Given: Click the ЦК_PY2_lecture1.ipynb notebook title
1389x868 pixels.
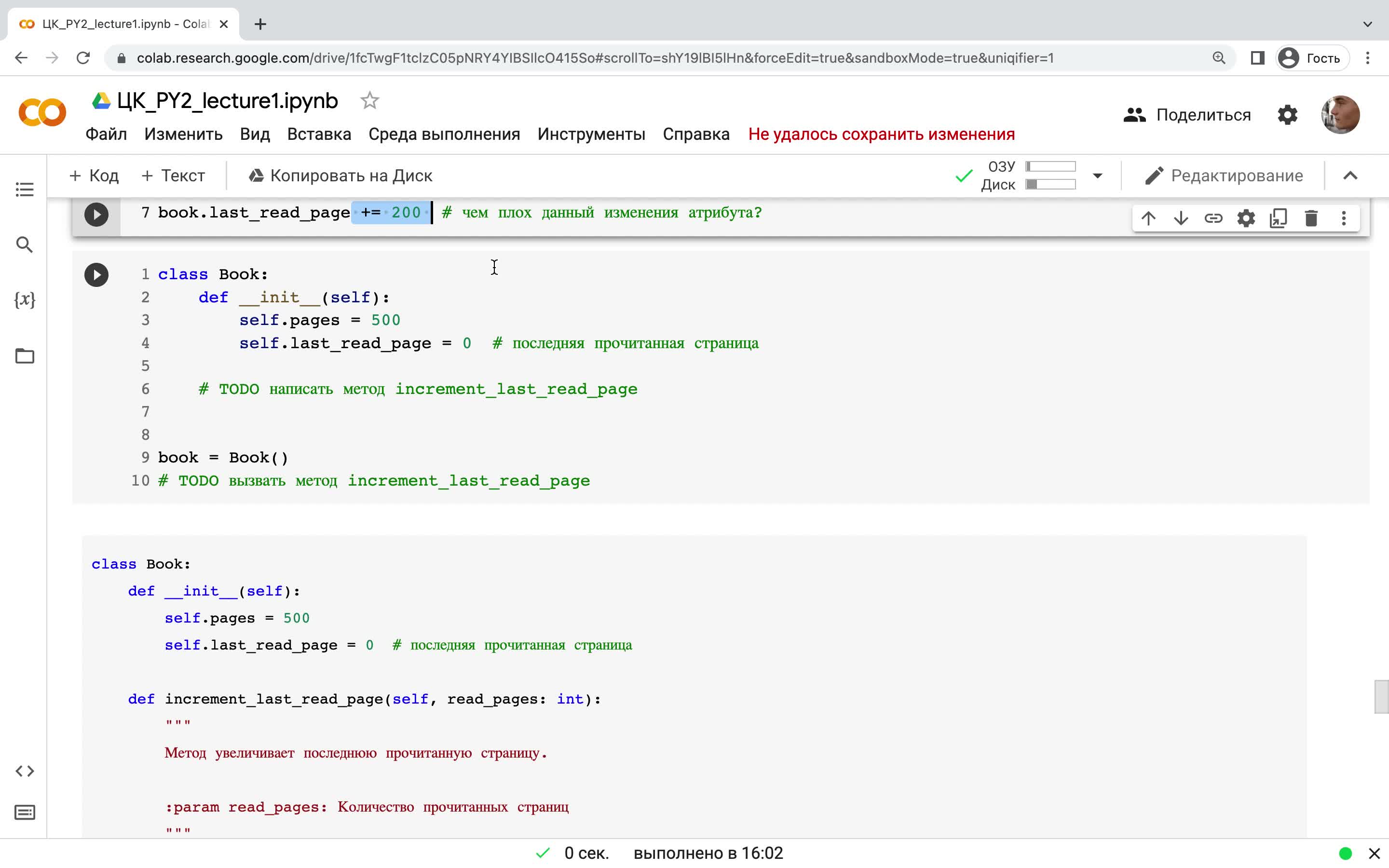Looking at the screenshot, I should (227, 101).
